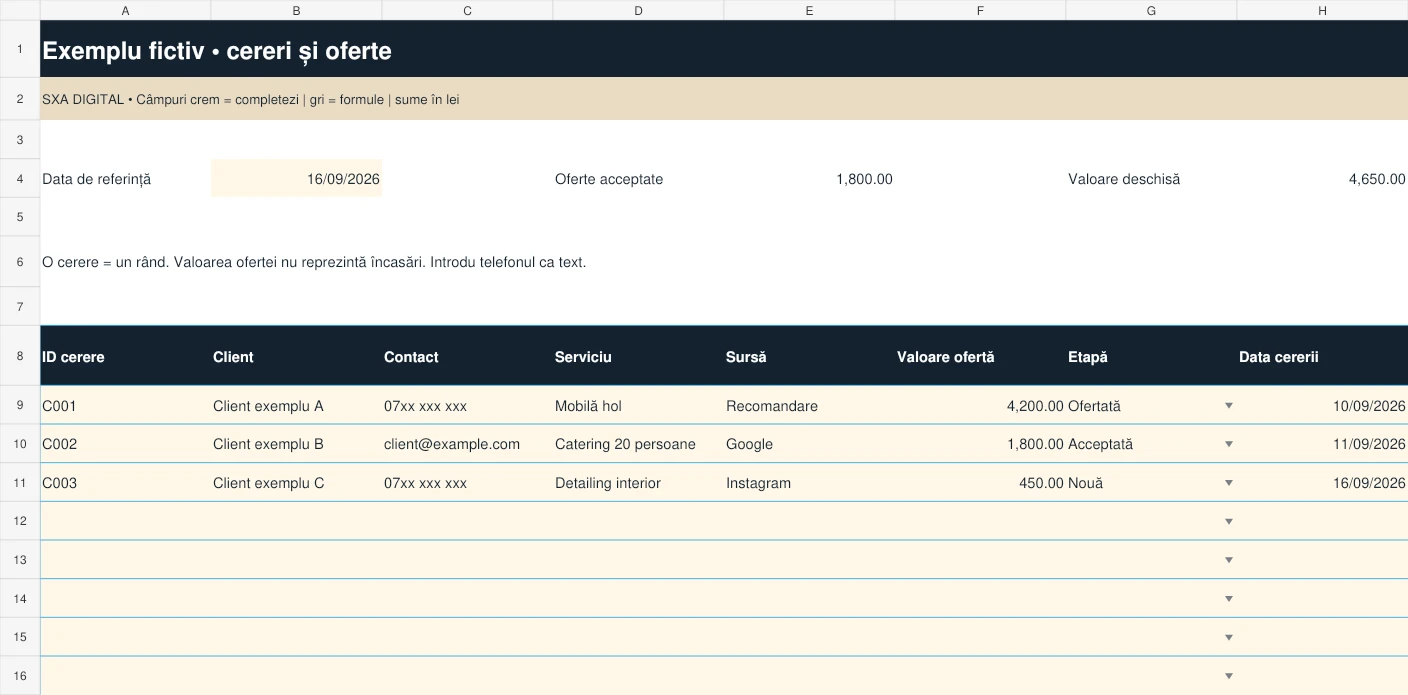Image resolution: width=1408 pixels, height=695 pixels.
Task: Select cell C001
Action: [125, 406]
